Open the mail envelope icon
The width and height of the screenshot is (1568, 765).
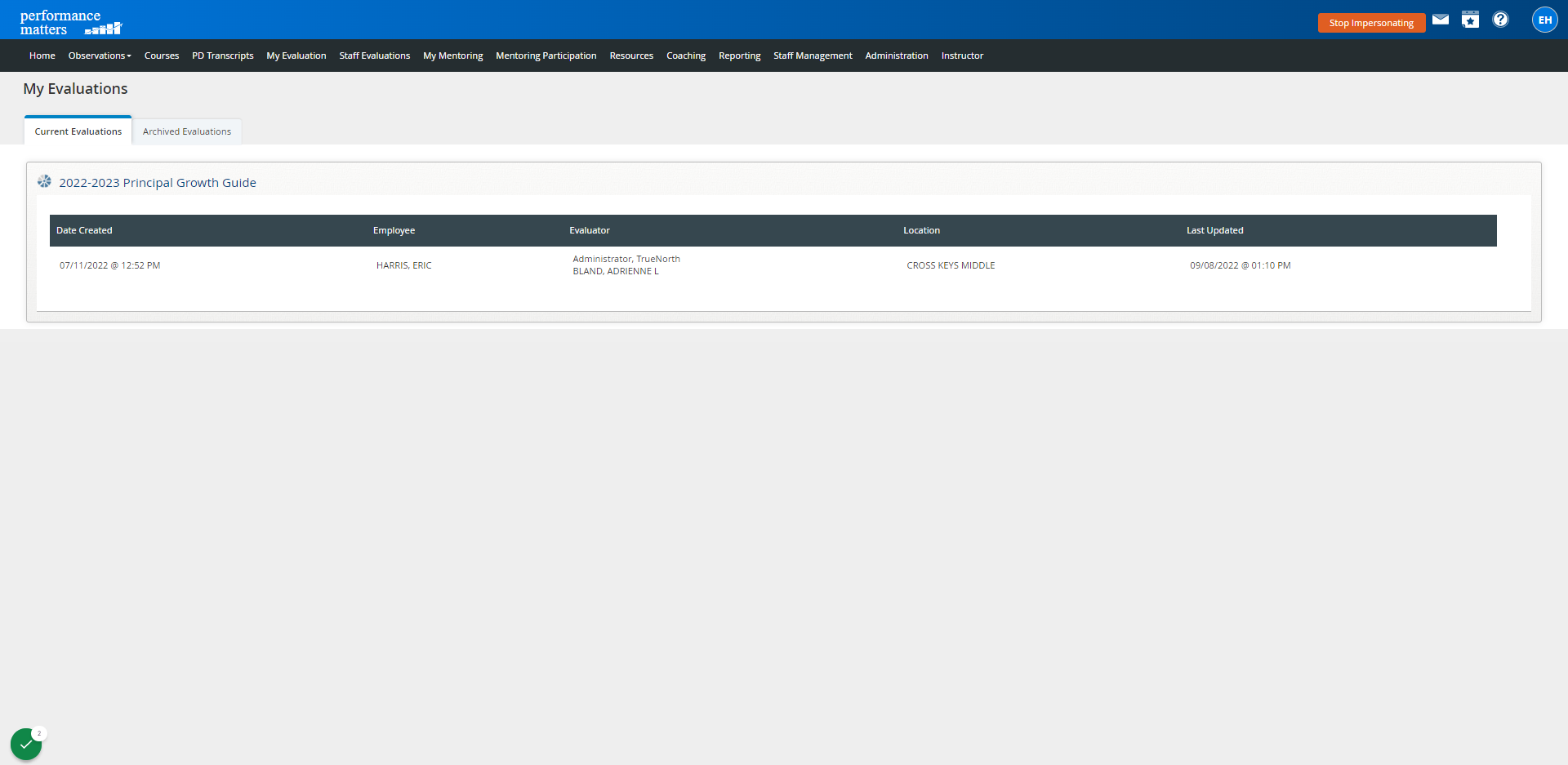pos(1441,20)
